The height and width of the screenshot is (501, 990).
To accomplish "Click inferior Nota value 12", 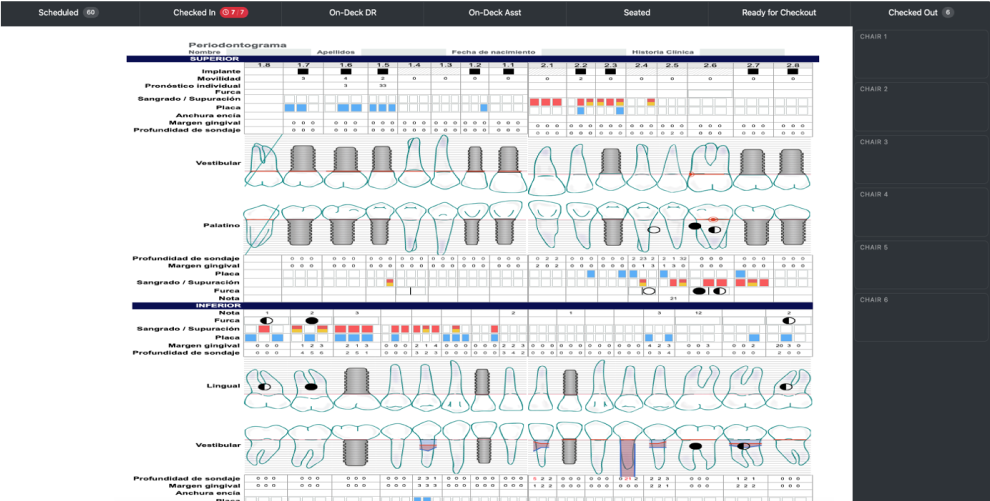I will [700, 313].
